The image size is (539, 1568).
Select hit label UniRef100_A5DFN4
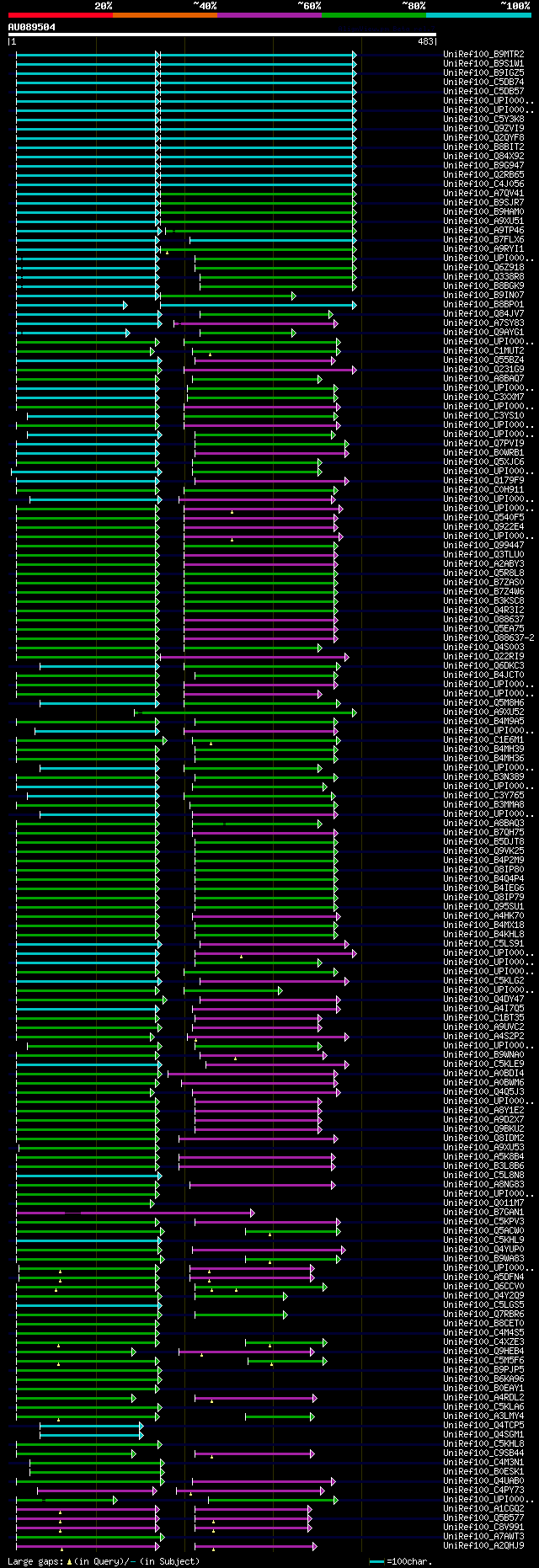483,1277
